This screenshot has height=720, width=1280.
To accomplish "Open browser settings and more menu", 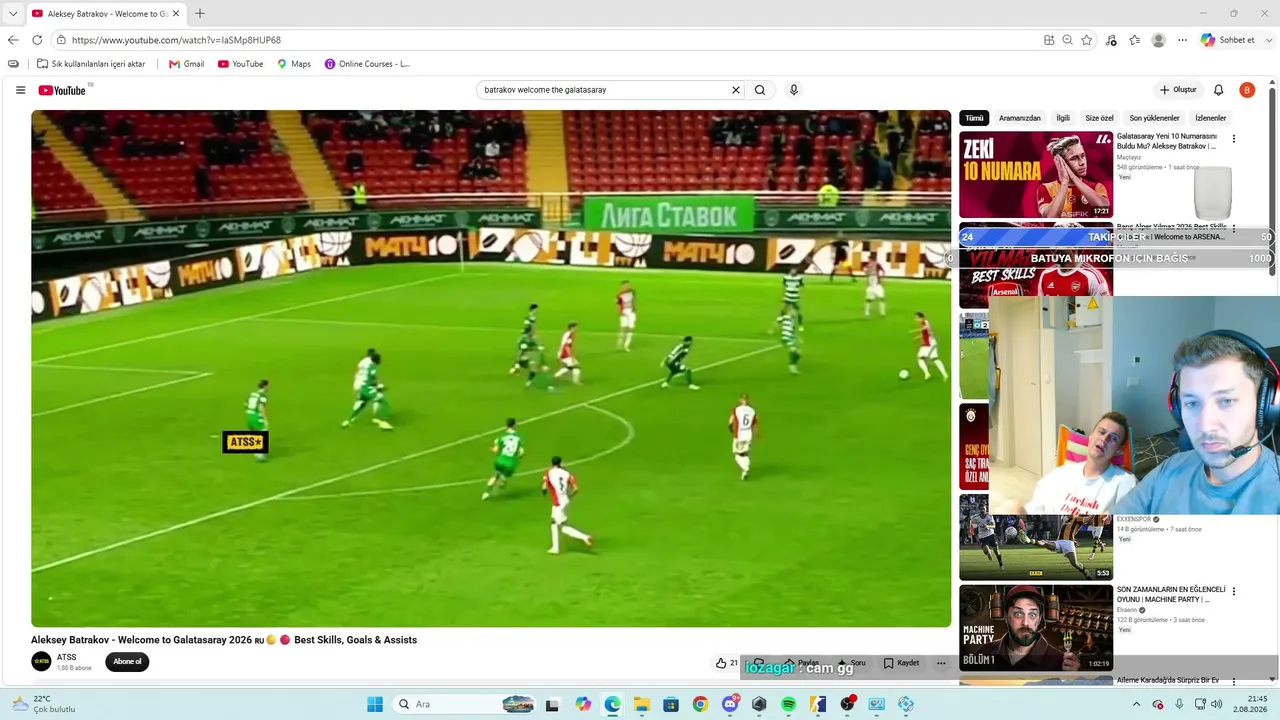I will click(1182, 40).
